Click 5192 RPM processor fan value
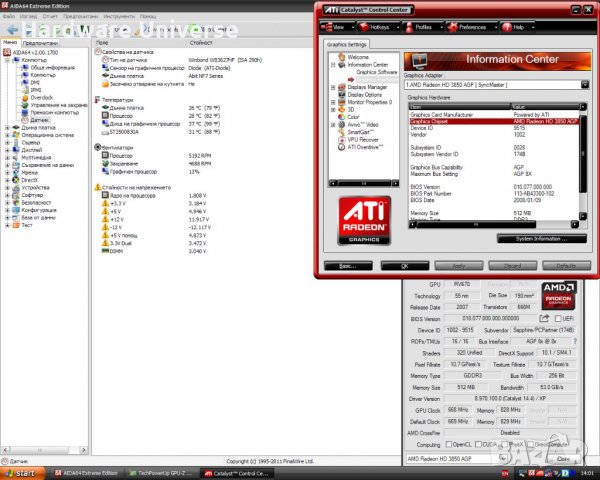 point(200,156)
